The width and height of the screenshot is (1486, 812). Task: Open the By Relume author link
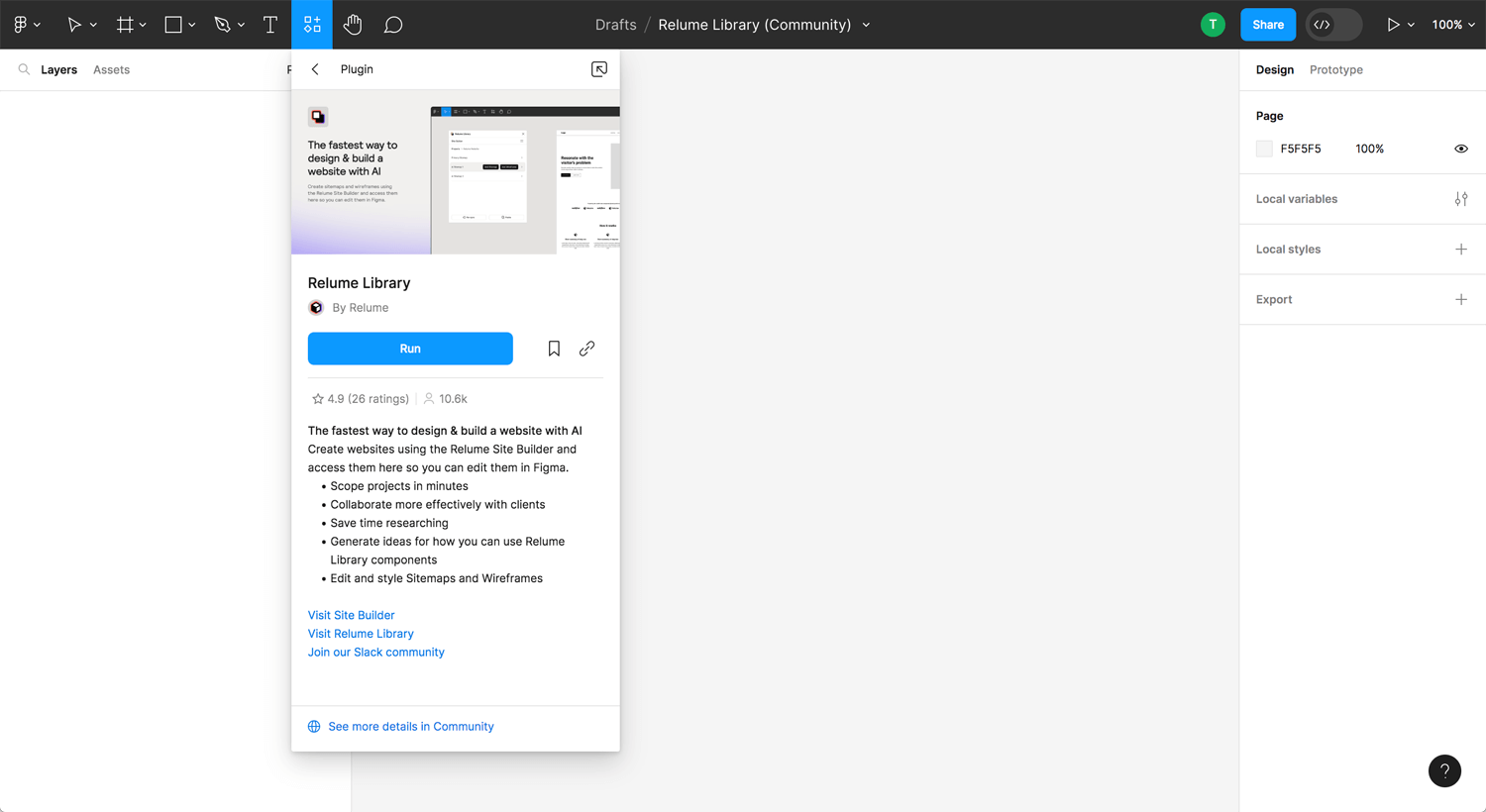360,308
